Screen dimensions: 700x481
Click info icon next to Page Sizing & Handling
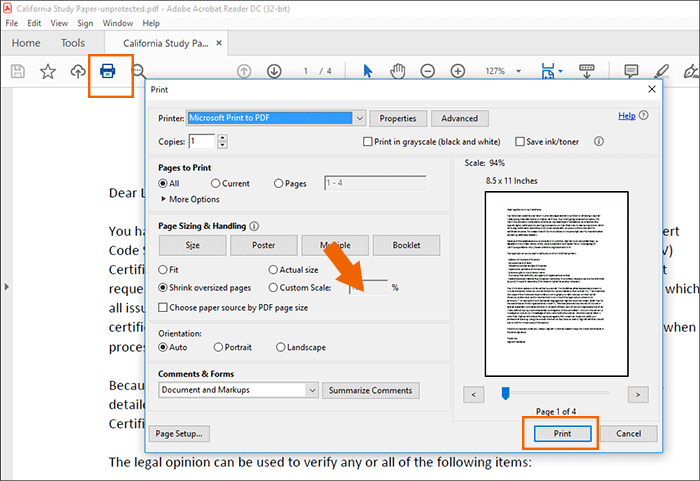click(254, 226)
